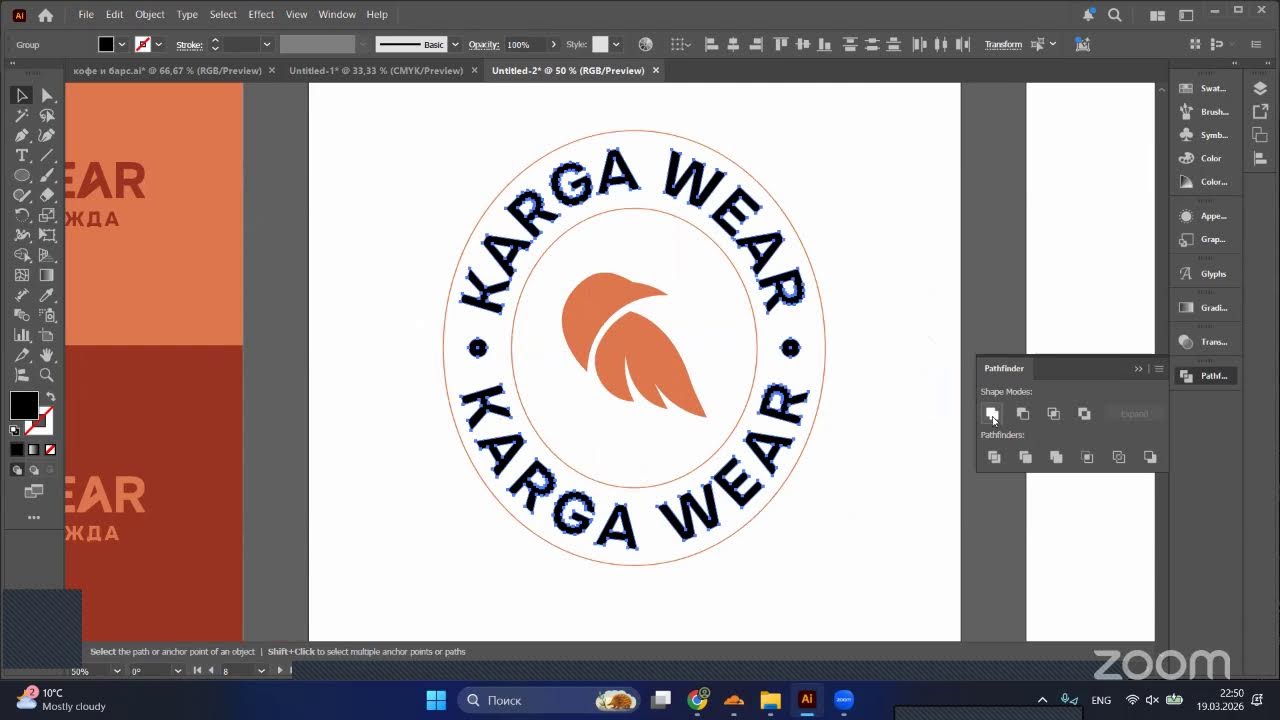
Task: Open the Basic brush definition dropdown
Action: pyautogui.click(x=455, y=45)
